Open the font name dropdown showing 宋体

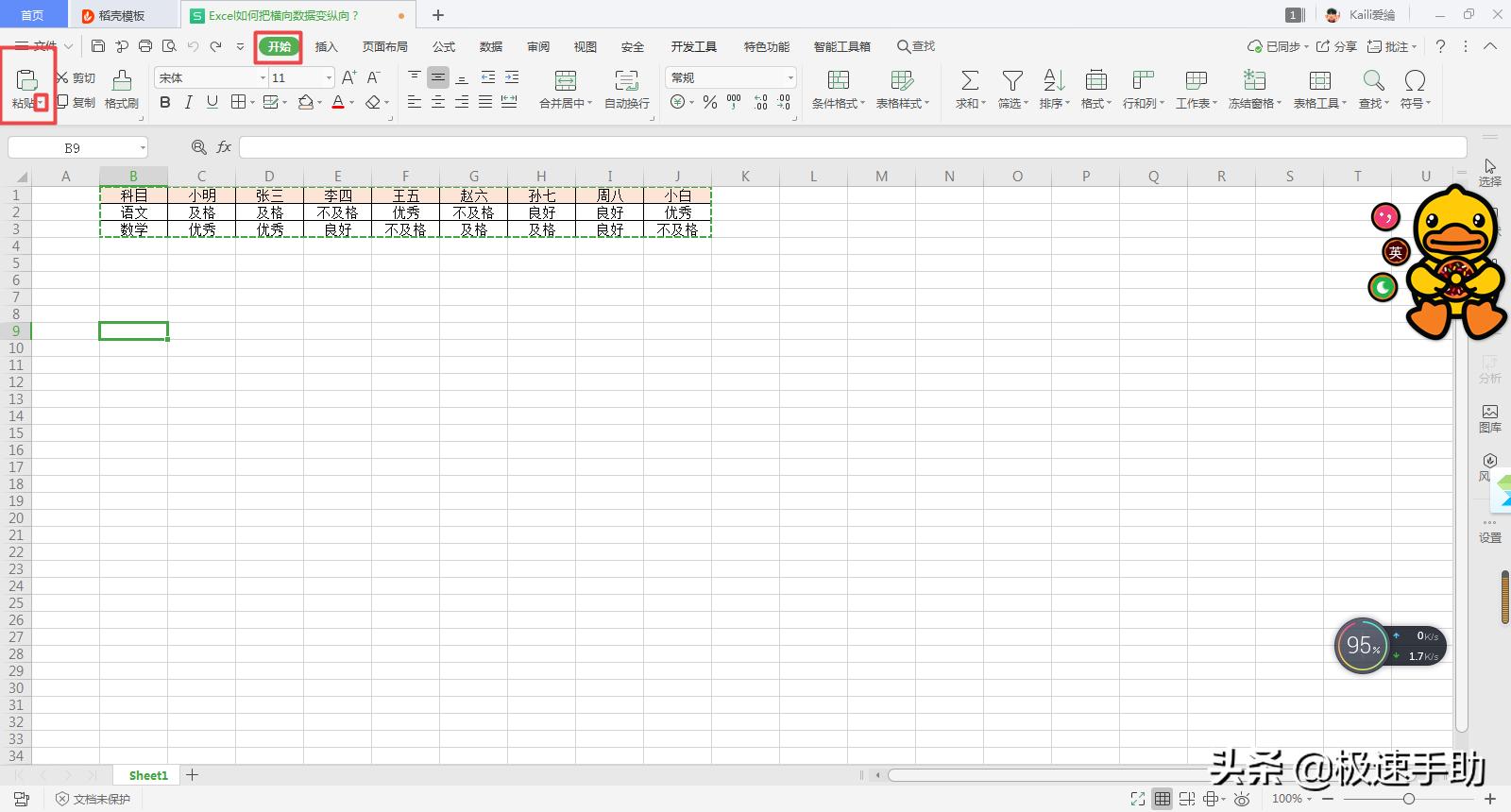[263, 77]
